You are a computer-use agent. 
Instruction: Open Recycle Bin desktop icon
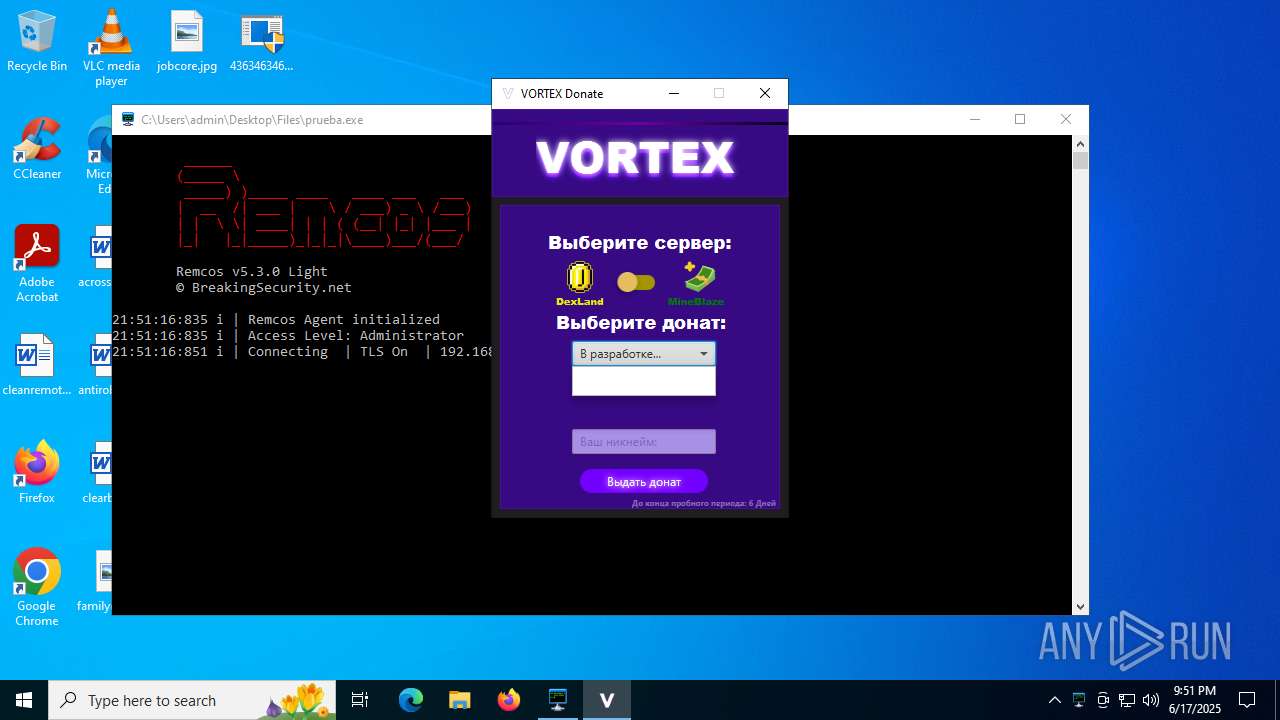(x=37, y=41)
